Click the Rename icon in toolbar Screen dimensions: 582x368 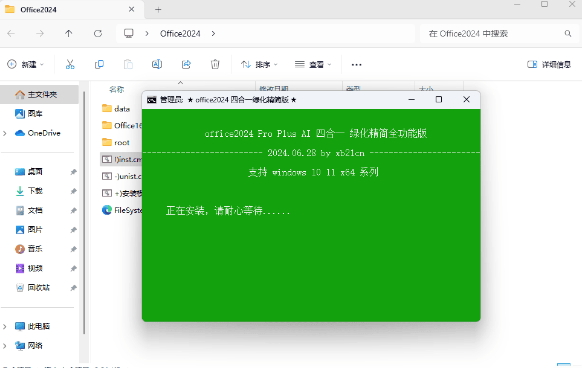coord(157,64)
